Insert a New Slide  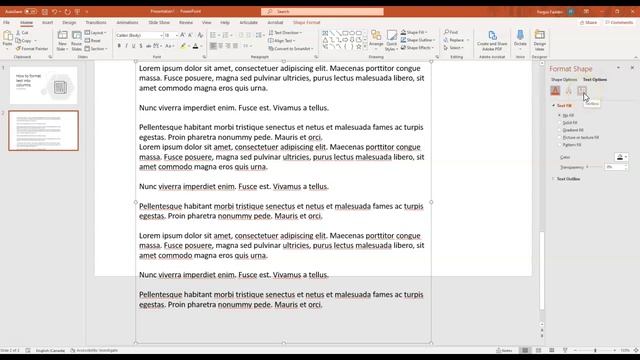pyautogui.click(x=62, y=41)
